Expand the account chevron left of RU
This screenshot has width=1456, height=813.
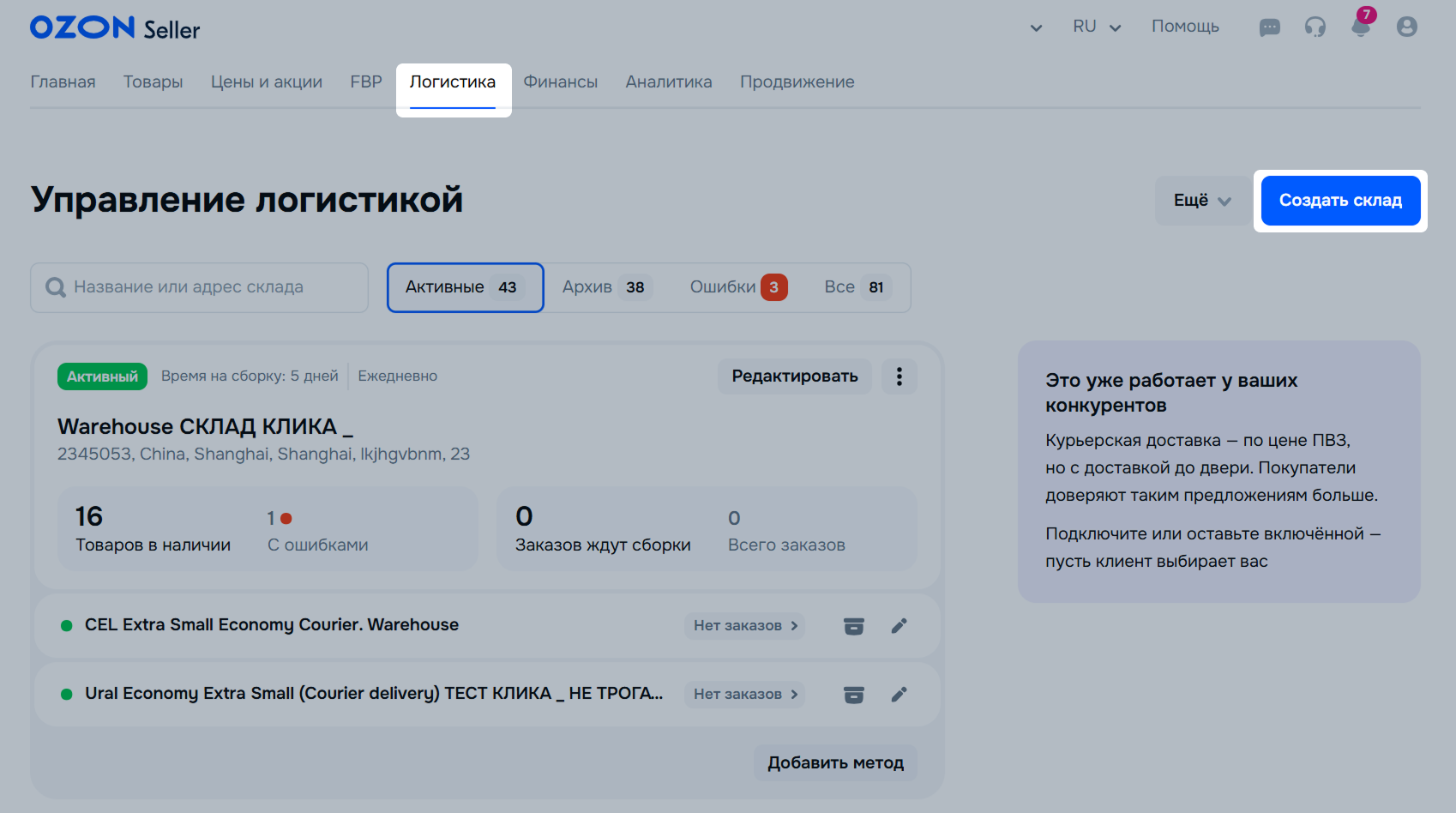(x=1036, y=27)
